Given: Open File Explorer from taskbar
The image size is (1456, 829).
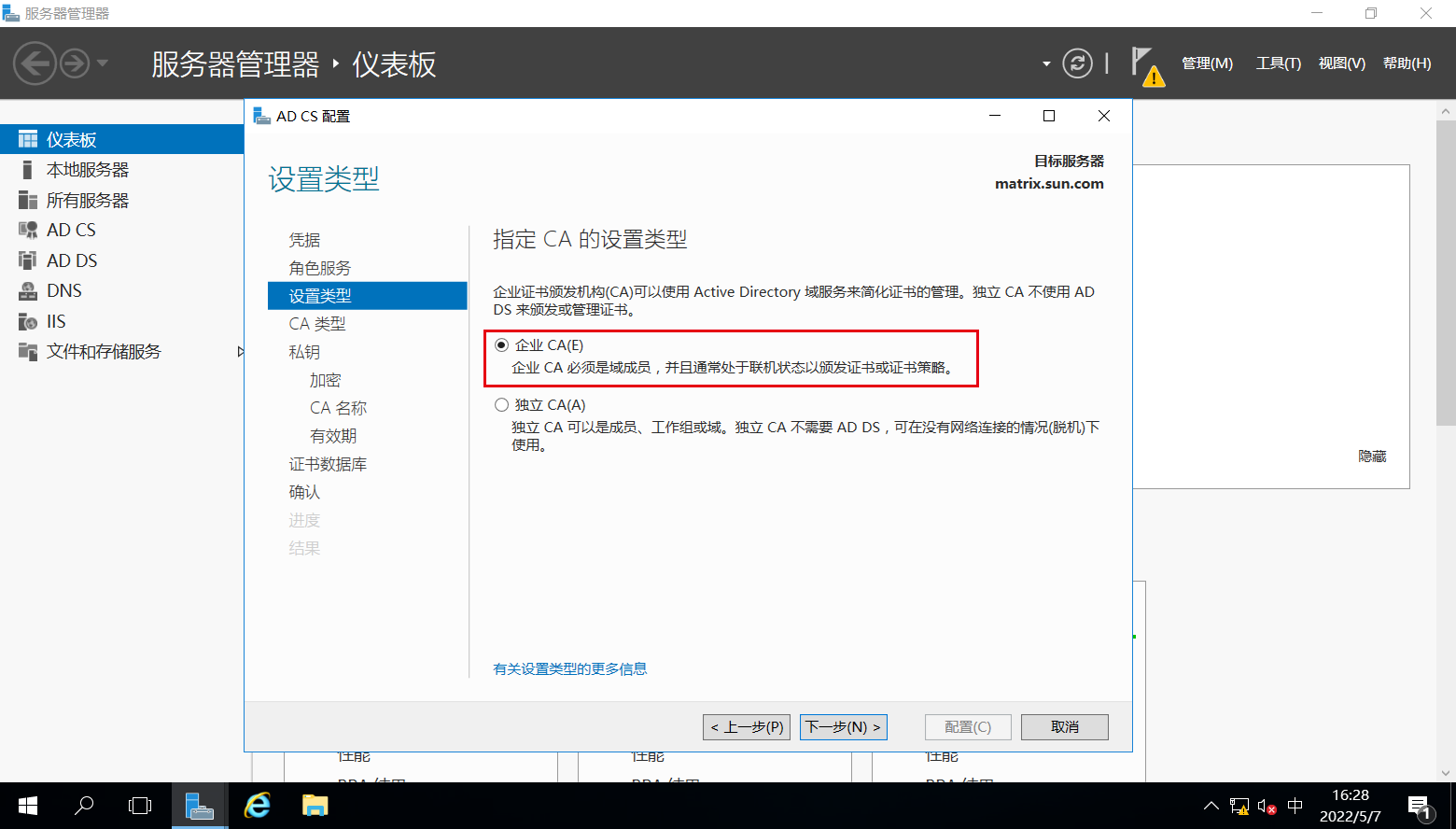Looking at the screenshot, I should click(315, 806).
